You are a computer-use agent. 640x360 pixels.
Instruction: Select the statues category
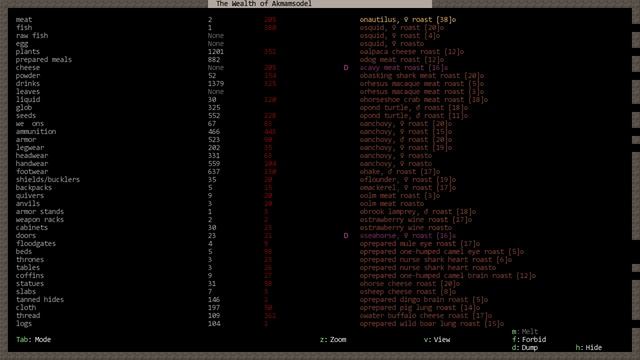30,283
